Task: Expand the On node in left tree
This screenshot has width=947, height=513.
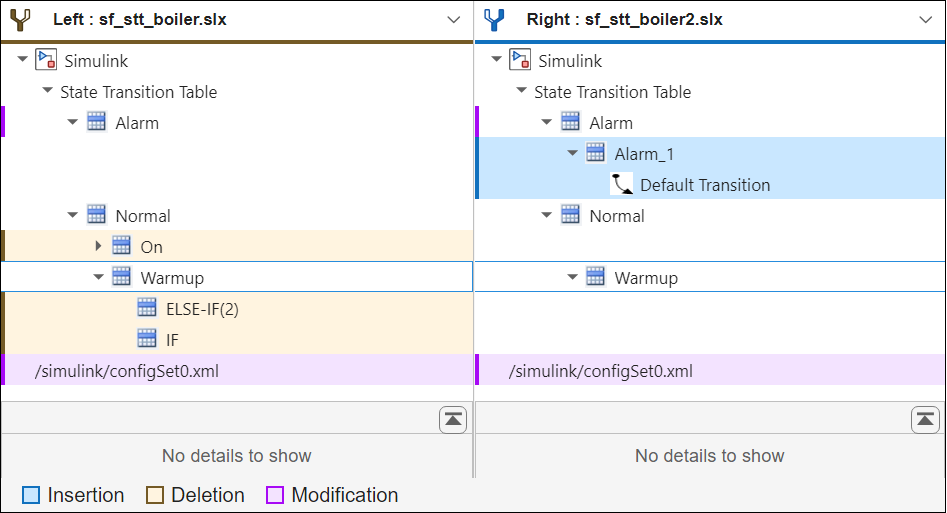Action: pos(98,246)
